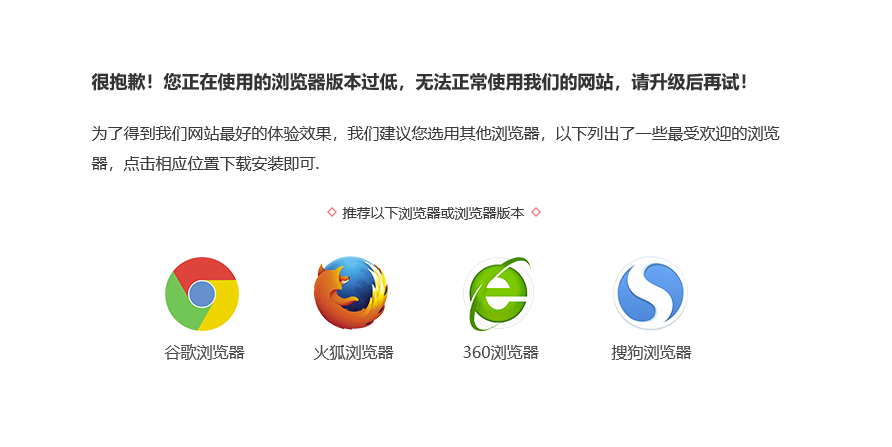Click the right red diamond decoration

click(x=535, y=212)
